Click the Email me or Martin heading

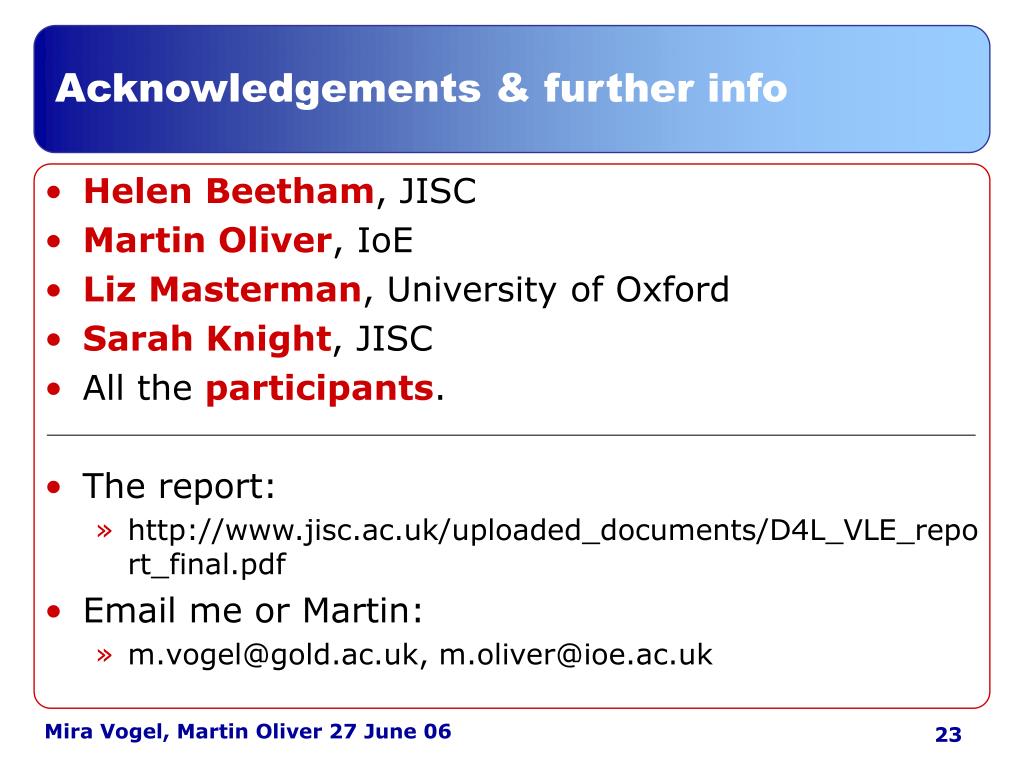pos(253,611)
